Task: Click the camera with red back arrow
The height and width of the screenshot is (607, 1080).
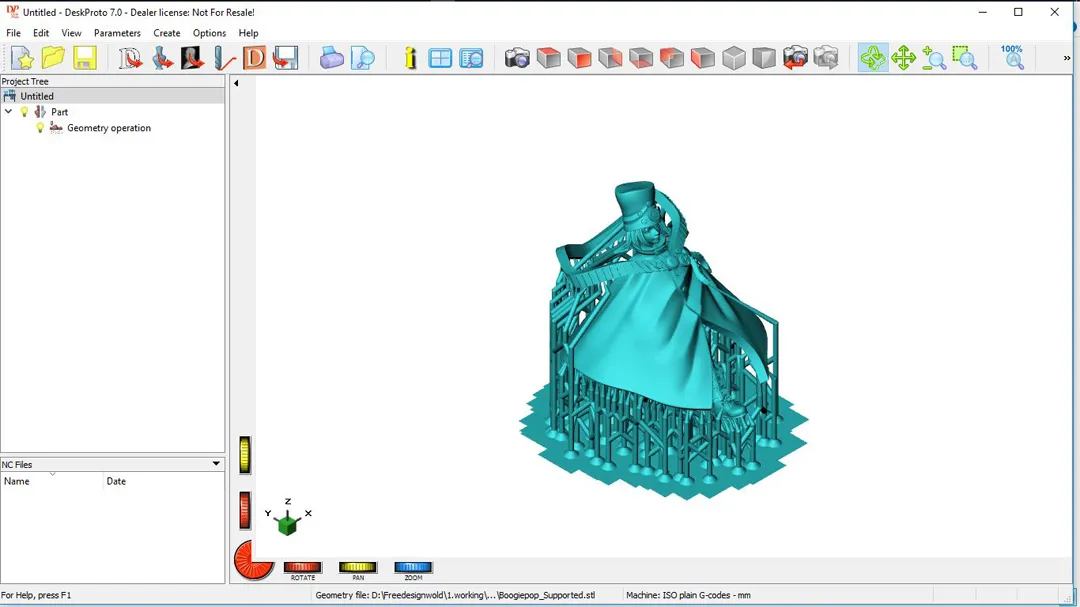Action: coord(795,58)
